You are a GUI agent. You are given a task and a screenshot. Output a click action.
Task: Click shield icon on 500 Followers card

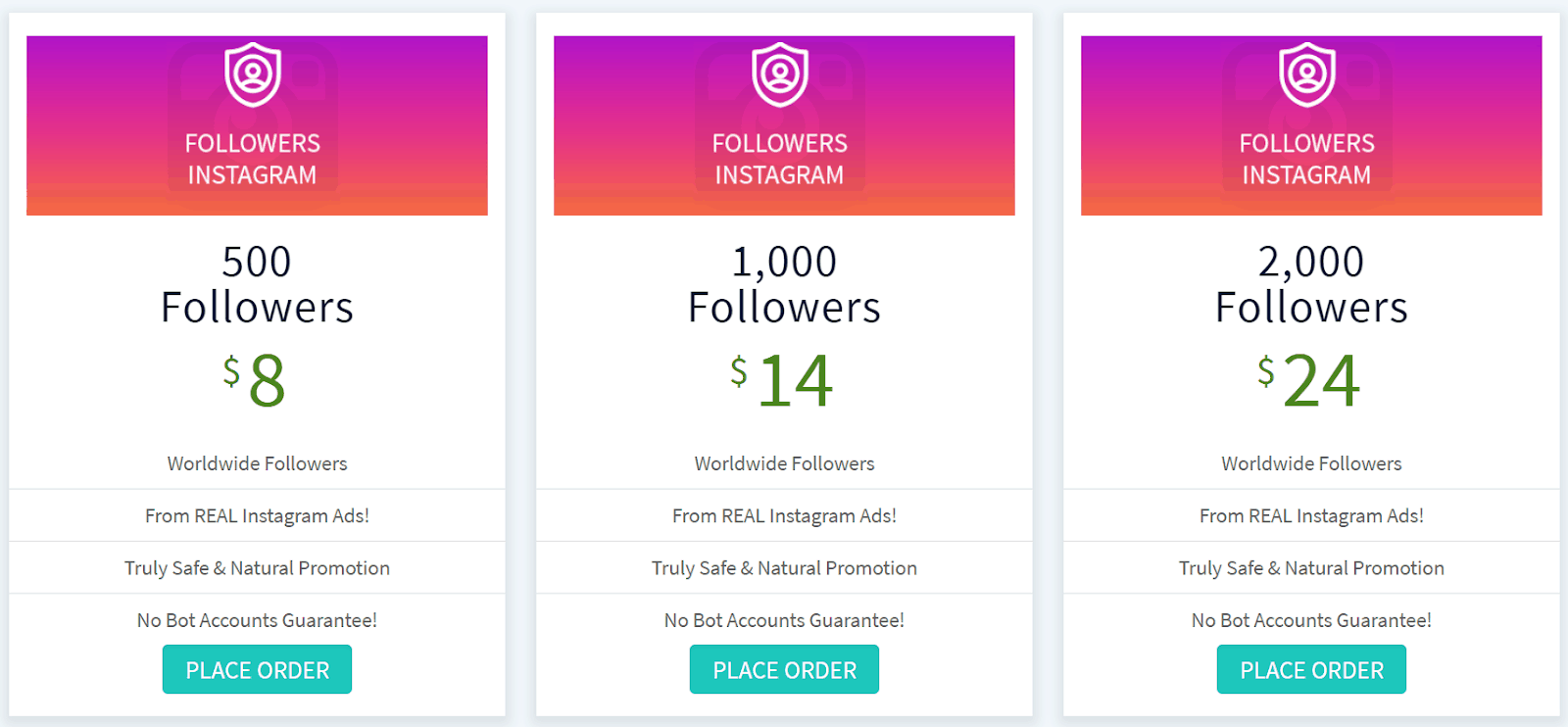click(x=253, y=74)
